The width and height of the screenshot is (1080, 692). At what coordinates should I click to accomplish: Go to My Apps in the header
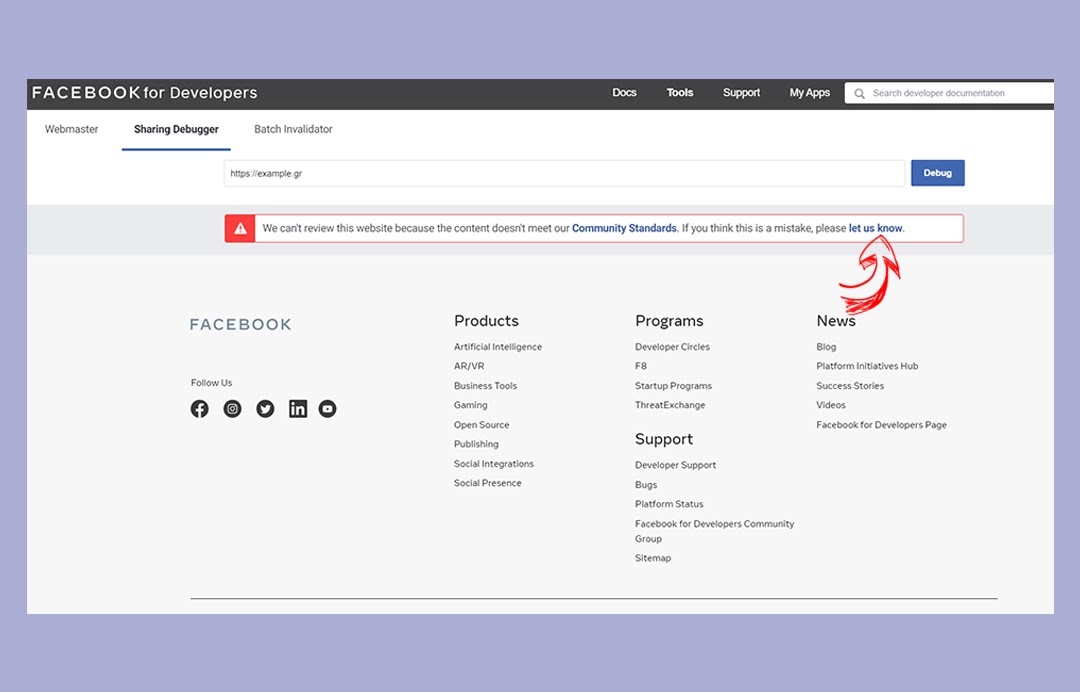pos(809,93)
